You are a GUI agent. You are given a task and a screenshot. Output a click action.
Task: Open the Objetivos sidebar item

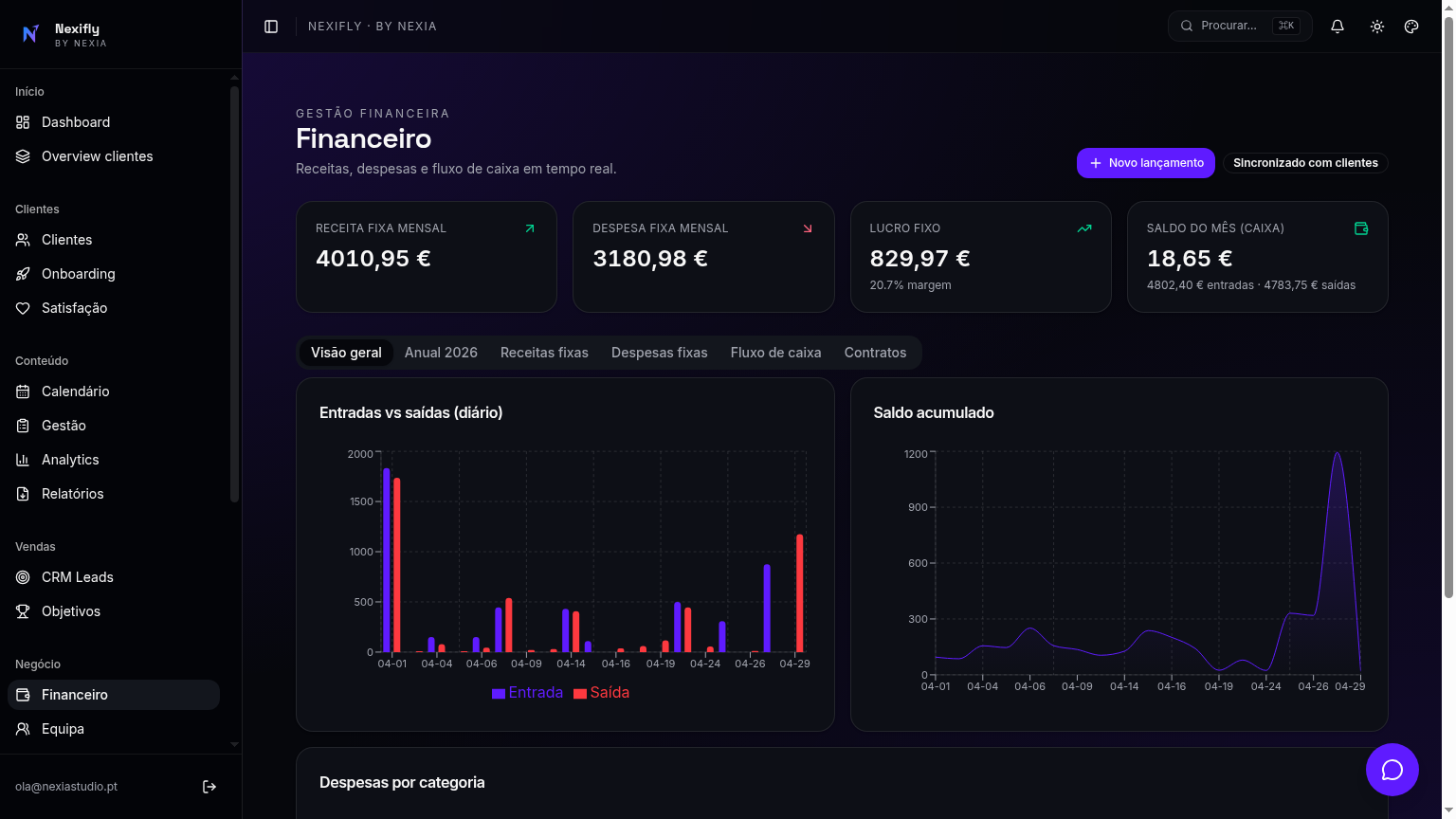pos(114,611)
